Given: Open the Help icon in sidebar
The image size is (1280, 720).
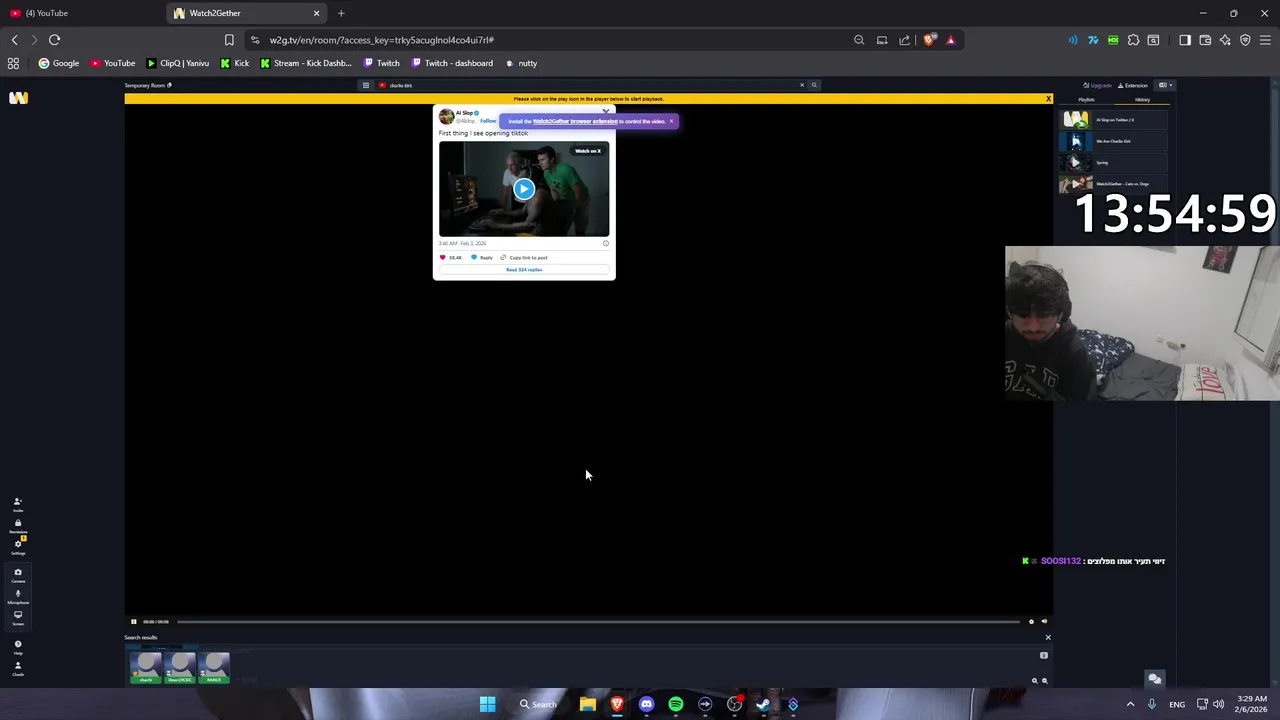Looking at the screenshot, I should tap(17, 647).
